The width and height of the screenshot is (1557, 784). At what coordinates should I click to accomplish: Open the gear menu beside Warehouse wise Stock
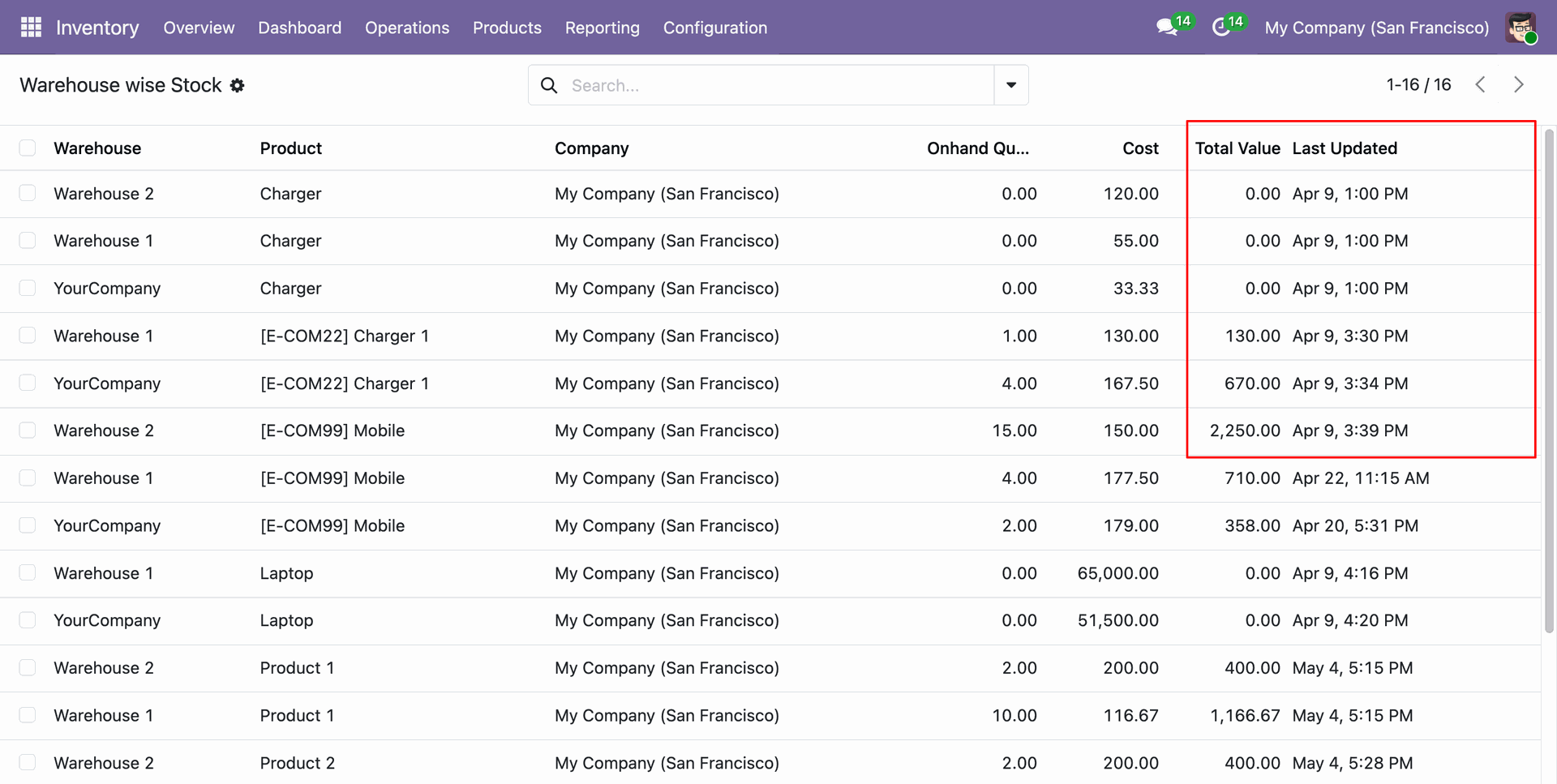tap(237, 85)
